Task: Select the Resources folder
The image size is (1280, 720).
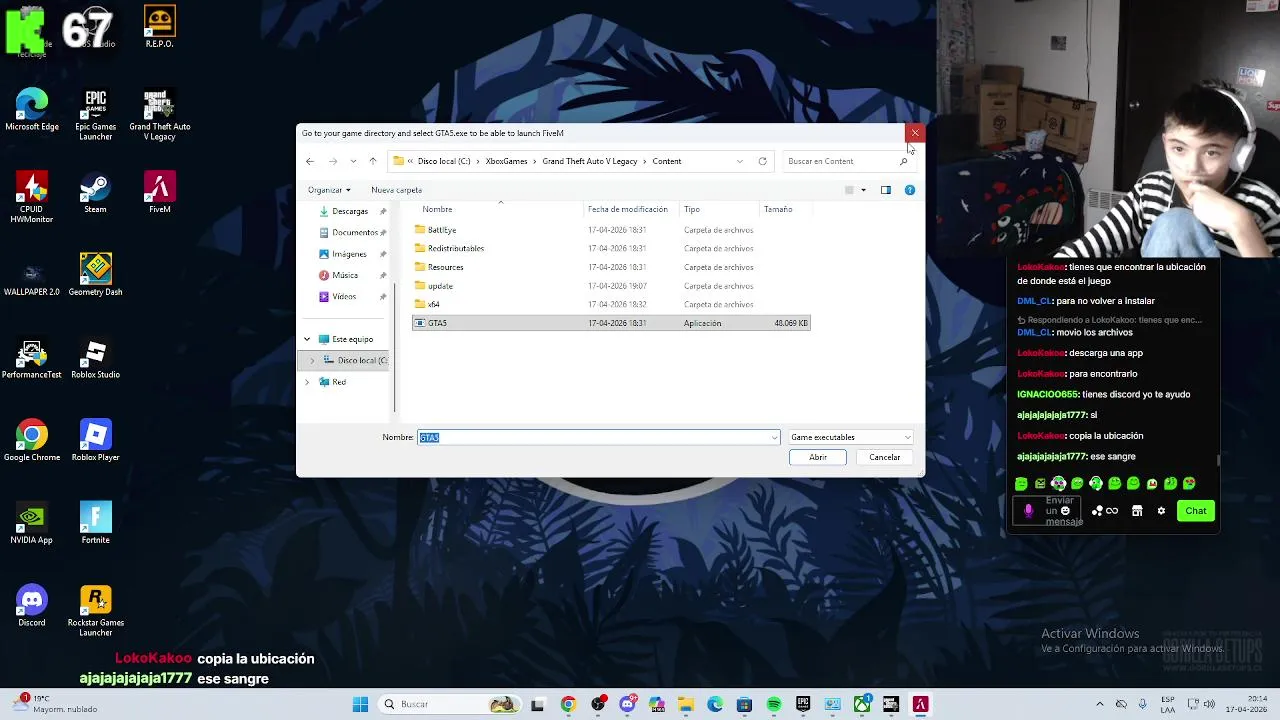Action: (x=611, y=267)
